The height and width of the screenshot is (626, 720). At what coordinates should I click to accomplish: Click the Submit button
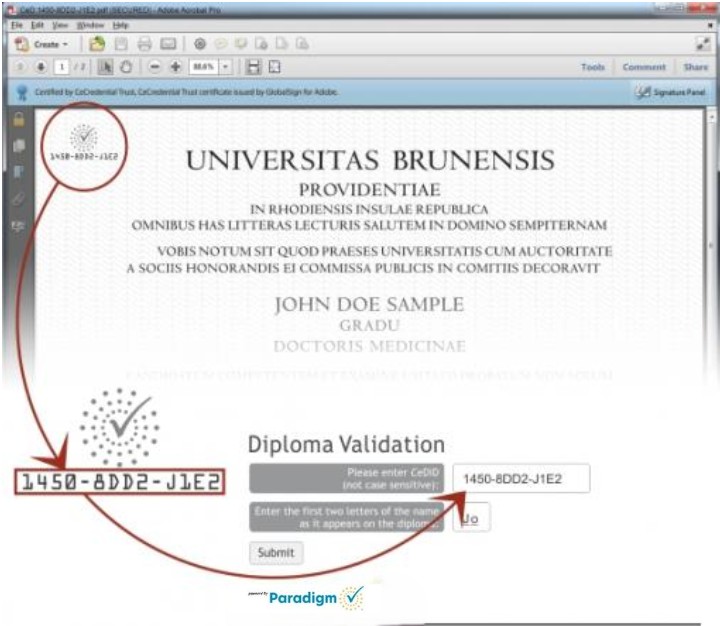[276, 553]
